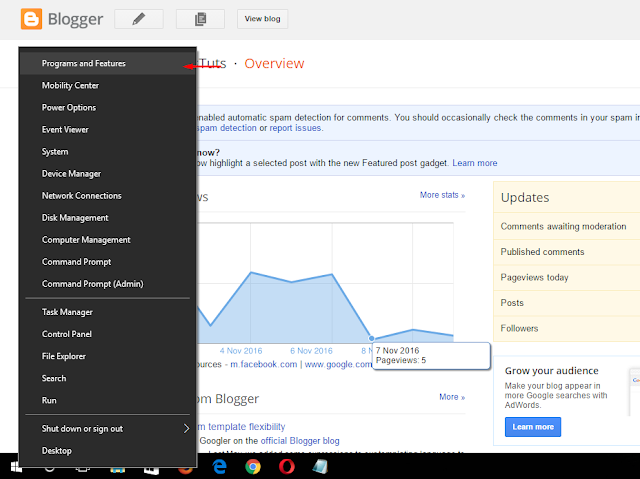Click the Updates panel heading
This screenshot has height=479, width=640.
pos(525,197)
